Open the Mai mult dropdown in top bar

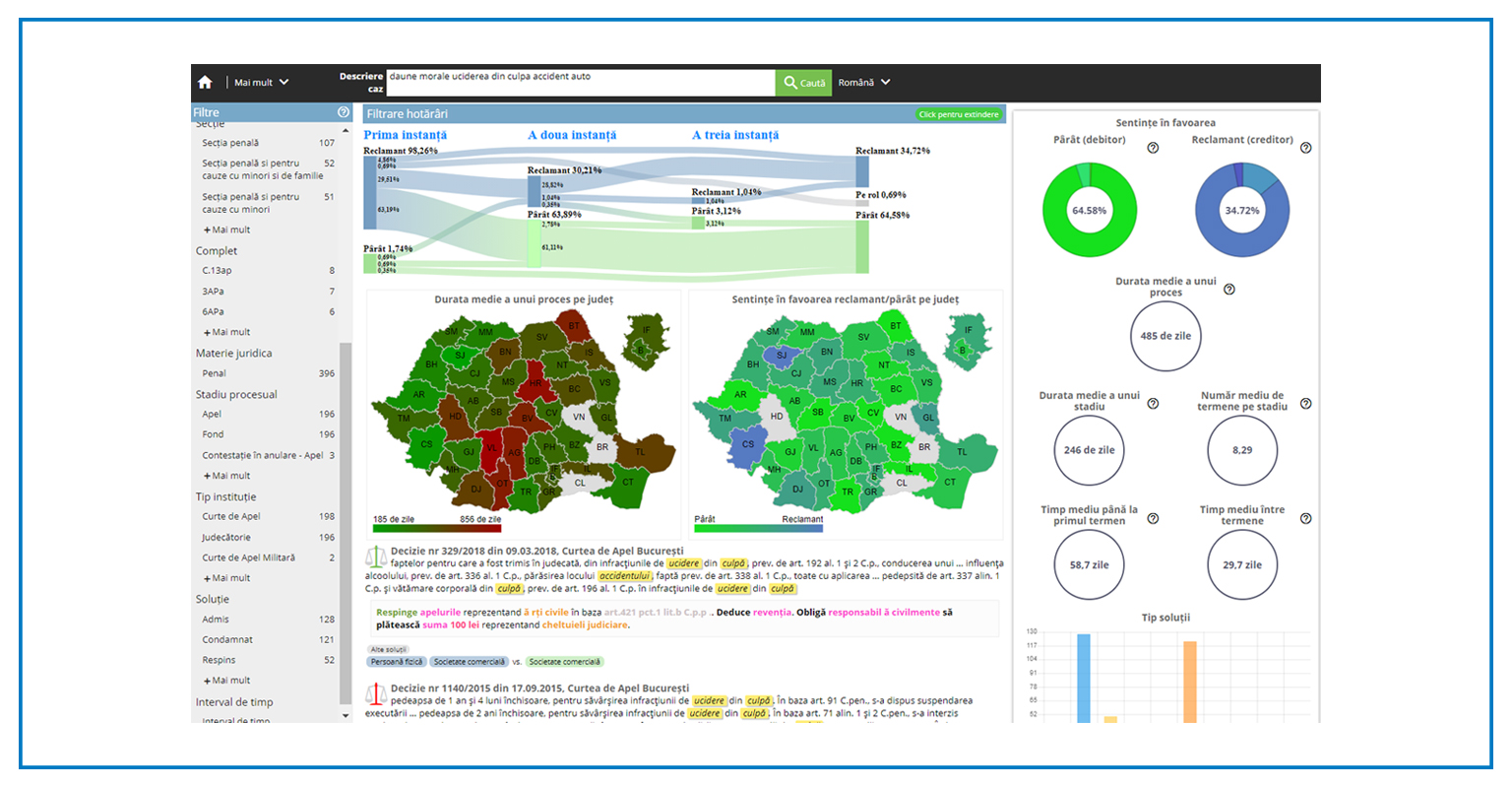click(261, 83)
